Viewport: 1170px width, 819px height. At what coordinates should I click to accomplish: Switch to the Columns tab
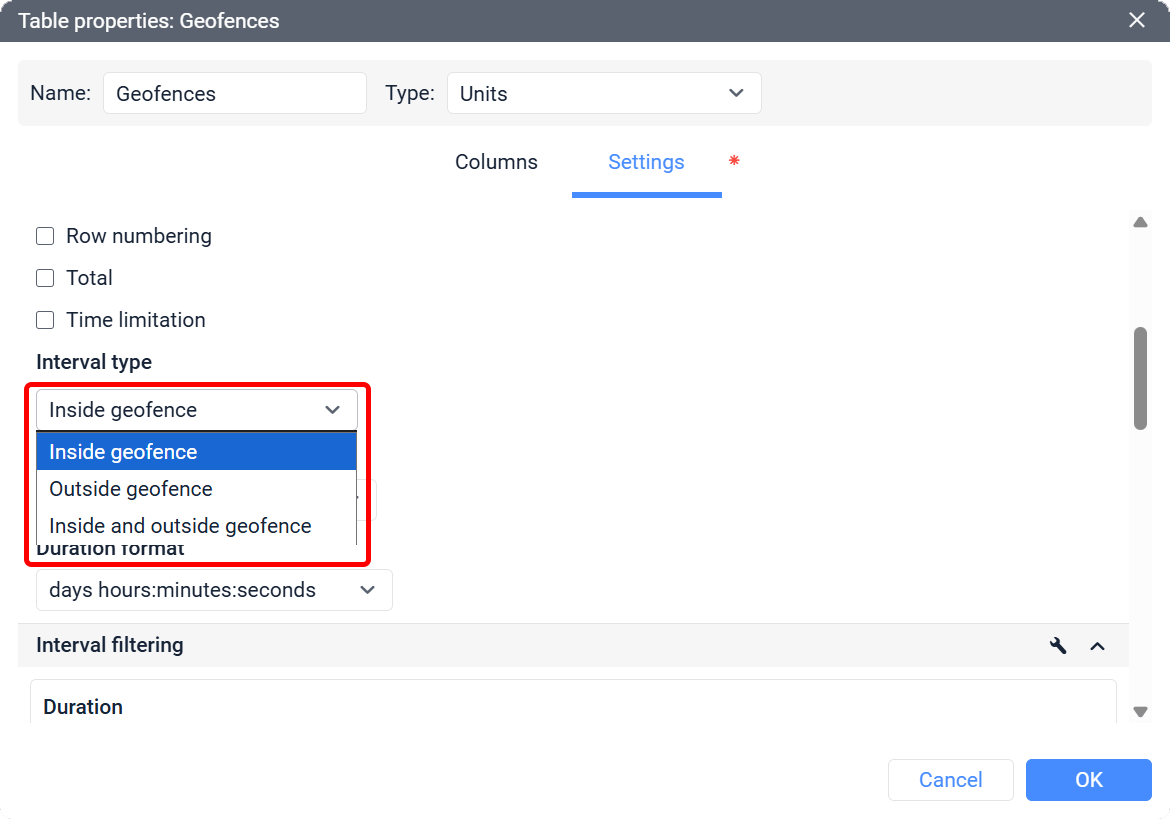[x=496, y=161]
